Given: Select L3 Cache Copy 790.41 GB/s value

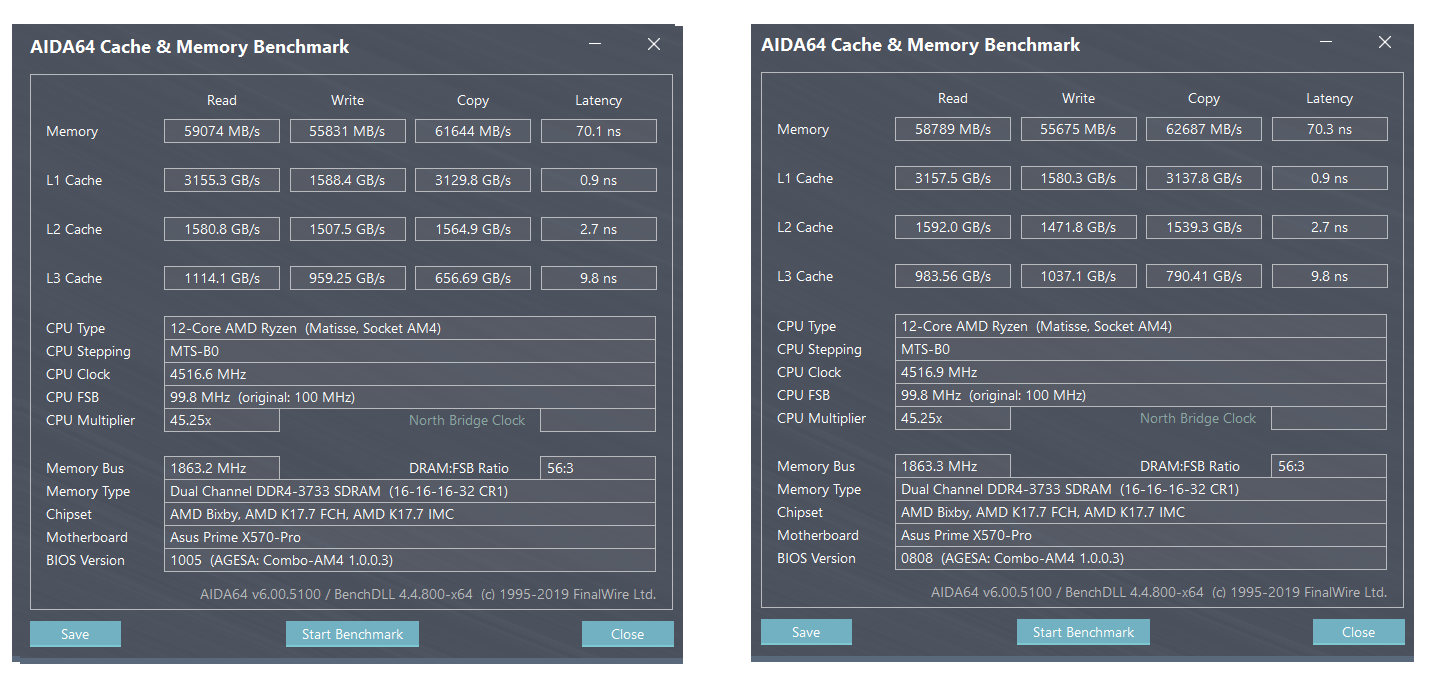Looking at the screenshot, I should [x=1204, y=276].
